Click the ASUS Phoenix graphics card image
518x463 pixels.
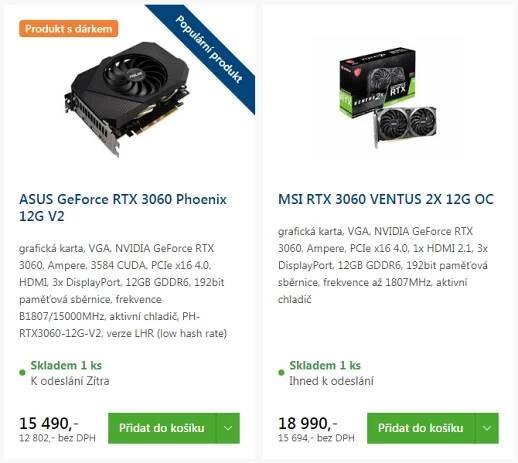tap(127, 99)
